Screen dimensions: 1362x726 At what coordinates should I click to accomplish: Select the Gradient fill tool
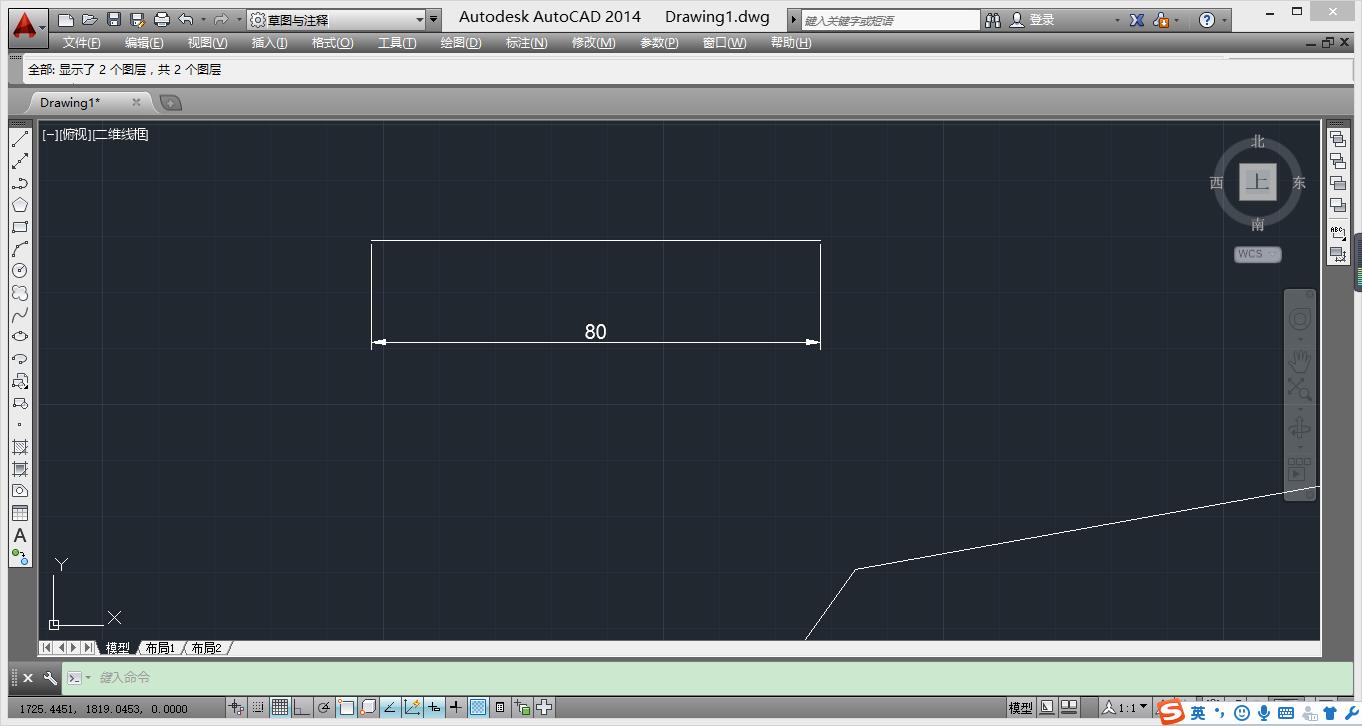(x=20, y=469)
